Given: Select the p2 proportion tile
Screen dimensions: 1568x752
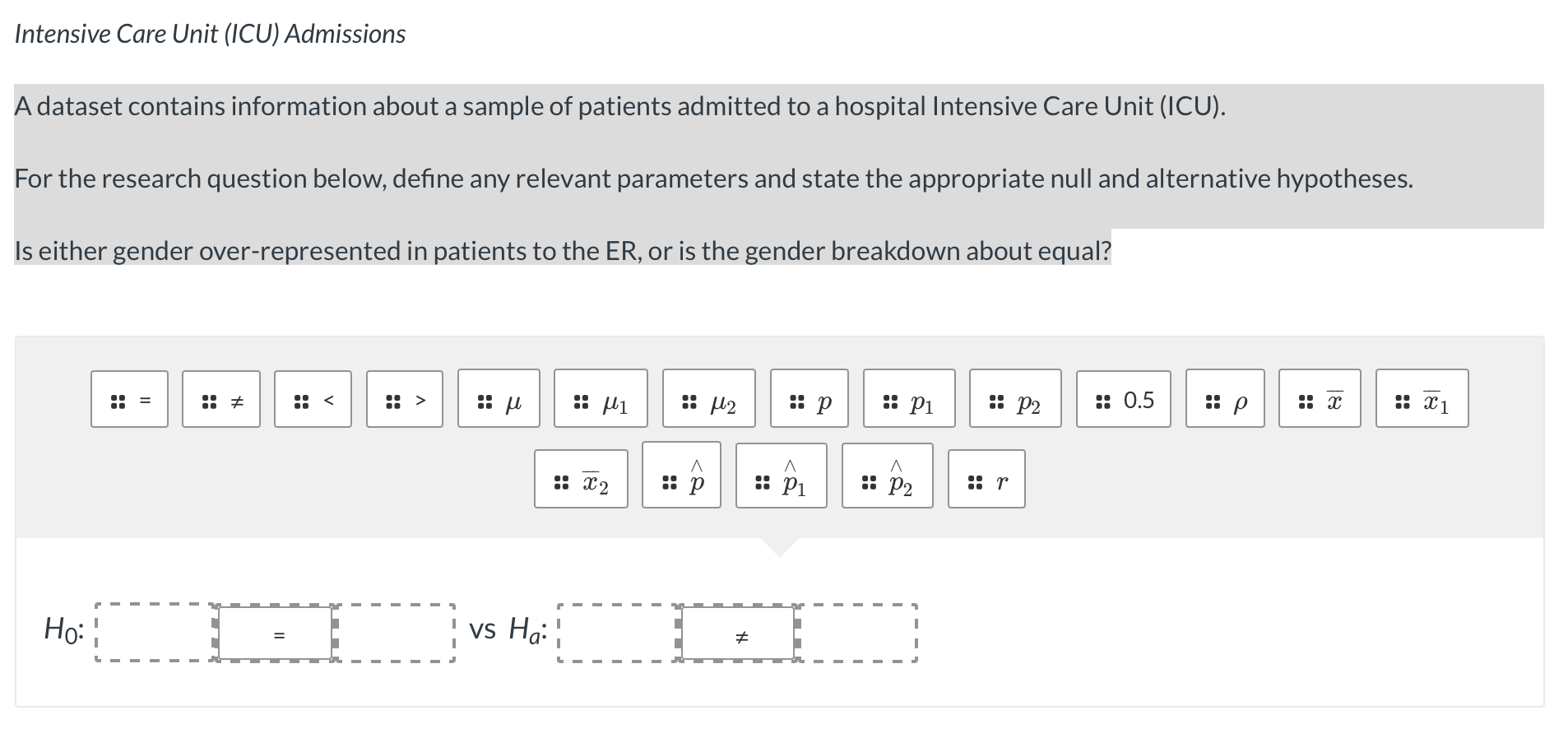Looking at the screenshot, I should click(1014, 400).
